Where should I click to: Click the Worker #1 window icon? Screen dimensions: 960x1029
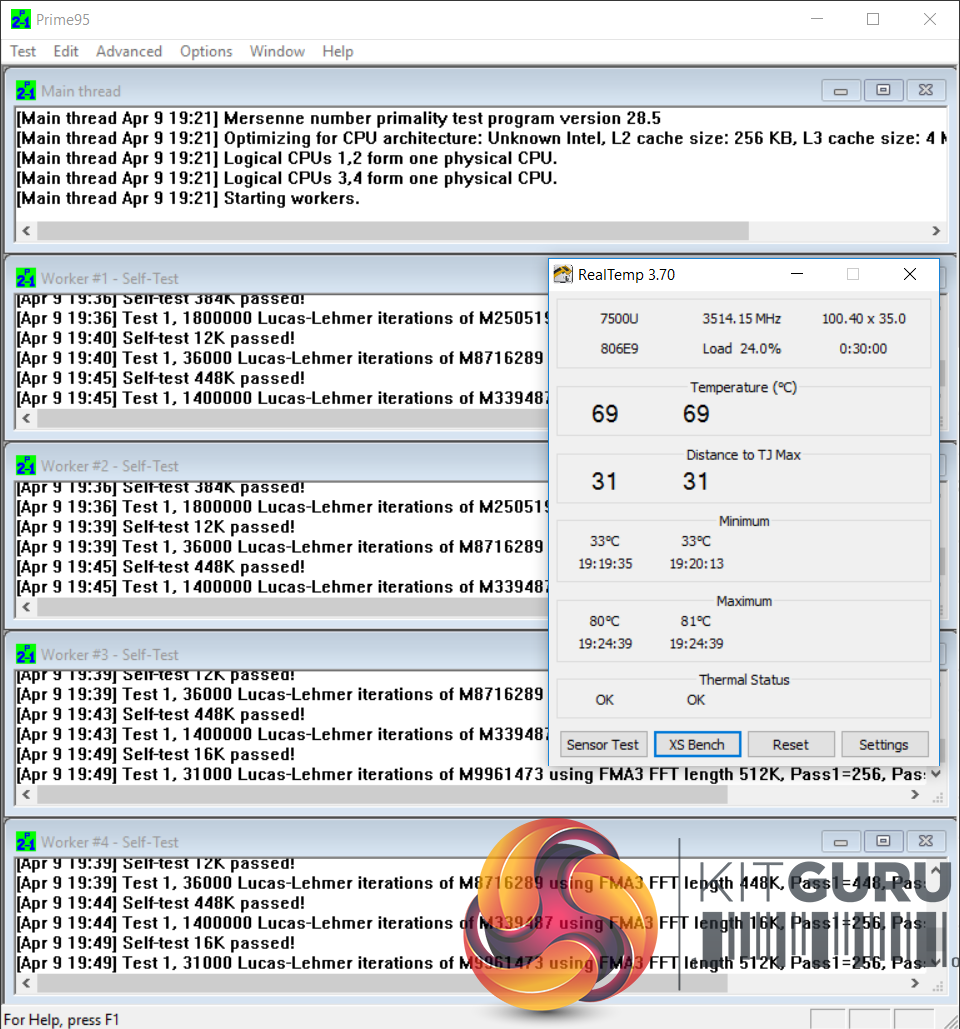(x=26, y=278)
